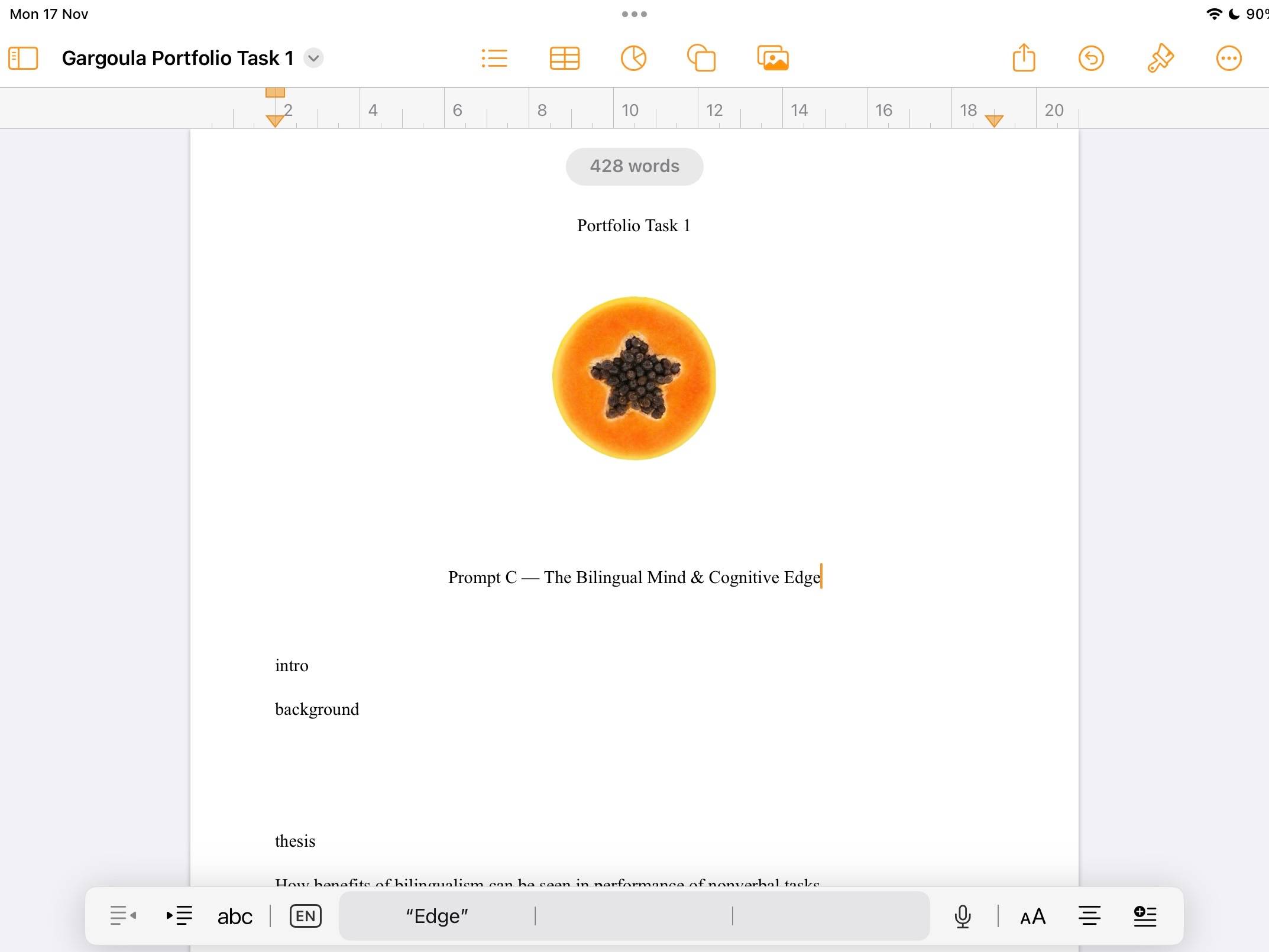Tap the share export icon

(1024, 57)
